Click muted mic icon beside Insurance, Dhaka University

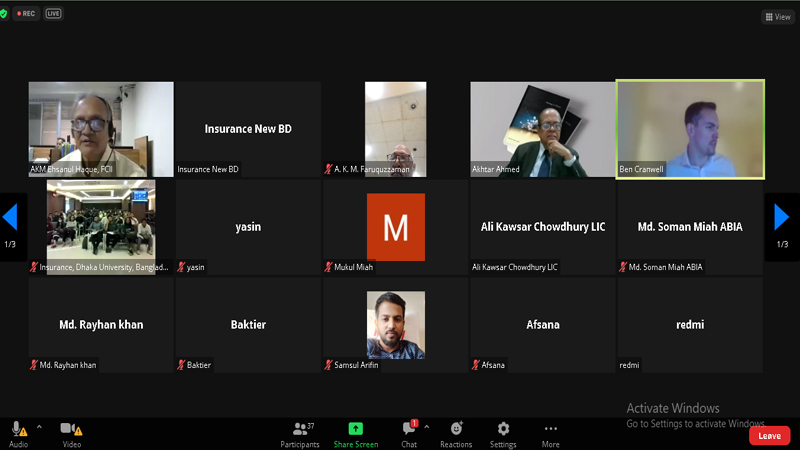(x=34, y=267)
